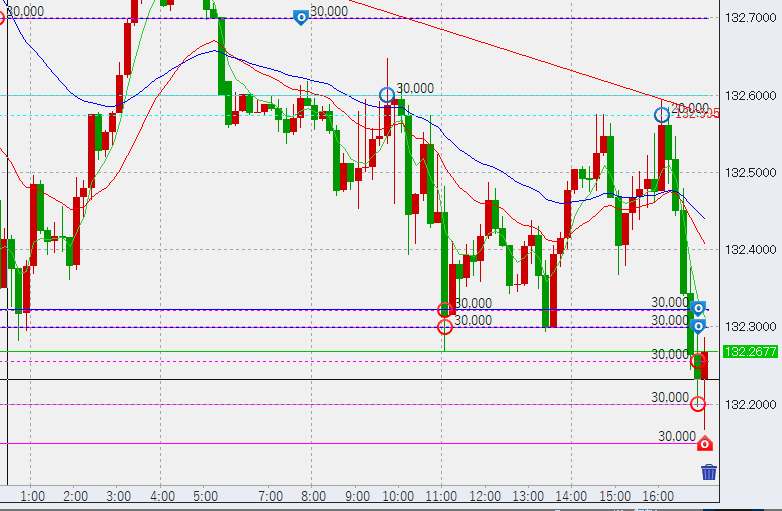The height and width of the screenshot is (511, 782).
Task: Click the lower red circle marker at 11:00
Action: [x=445, y=327]
